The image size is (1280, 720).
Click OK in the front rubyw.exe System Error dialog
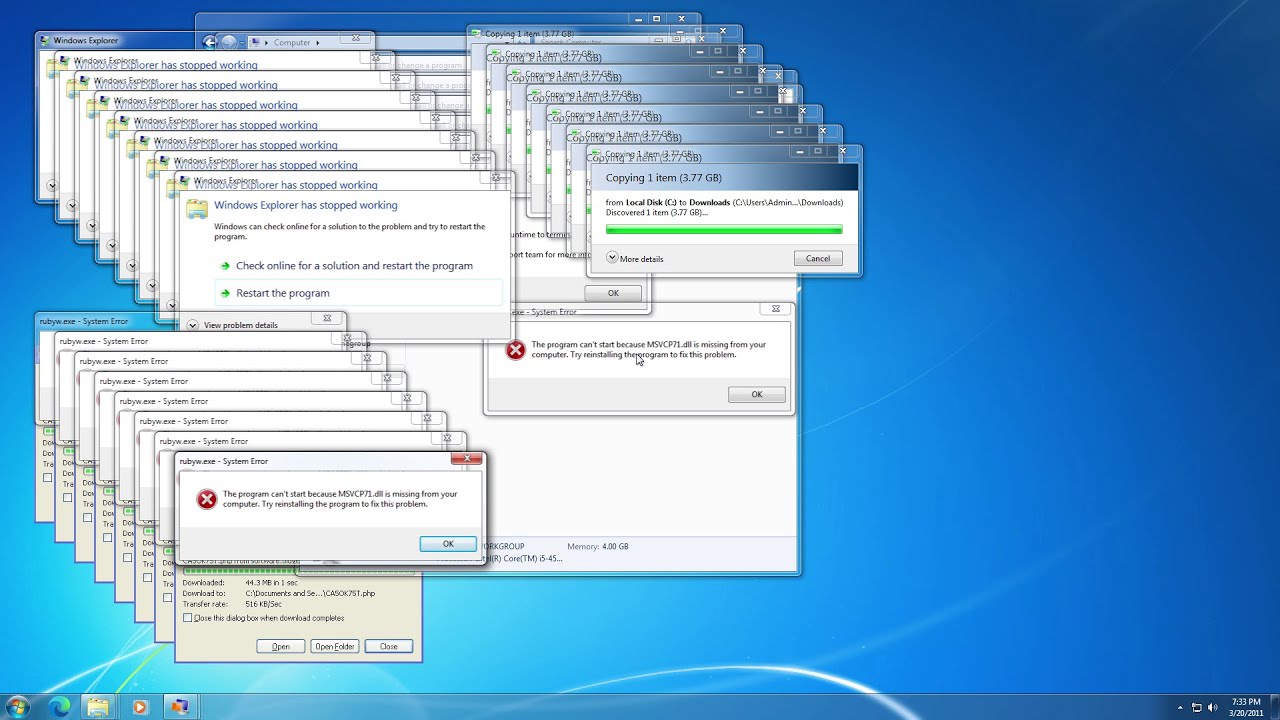tap(448, 544)
